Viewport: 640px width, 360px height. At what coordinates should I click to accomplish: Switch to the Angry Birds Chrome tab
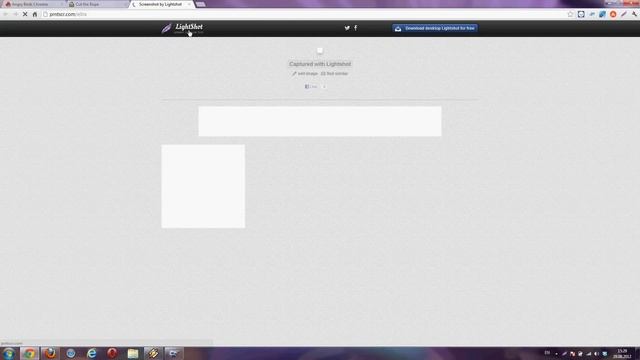click(33, 4)
